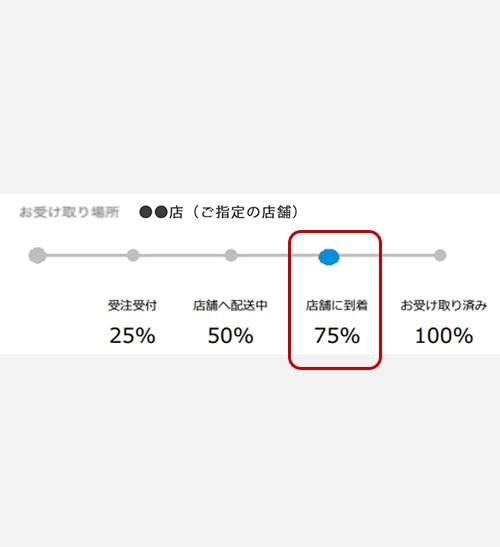This screenshot has width=500, height=547.
Task: Click the gray dot above 受注受付
Action: (133, 255)
